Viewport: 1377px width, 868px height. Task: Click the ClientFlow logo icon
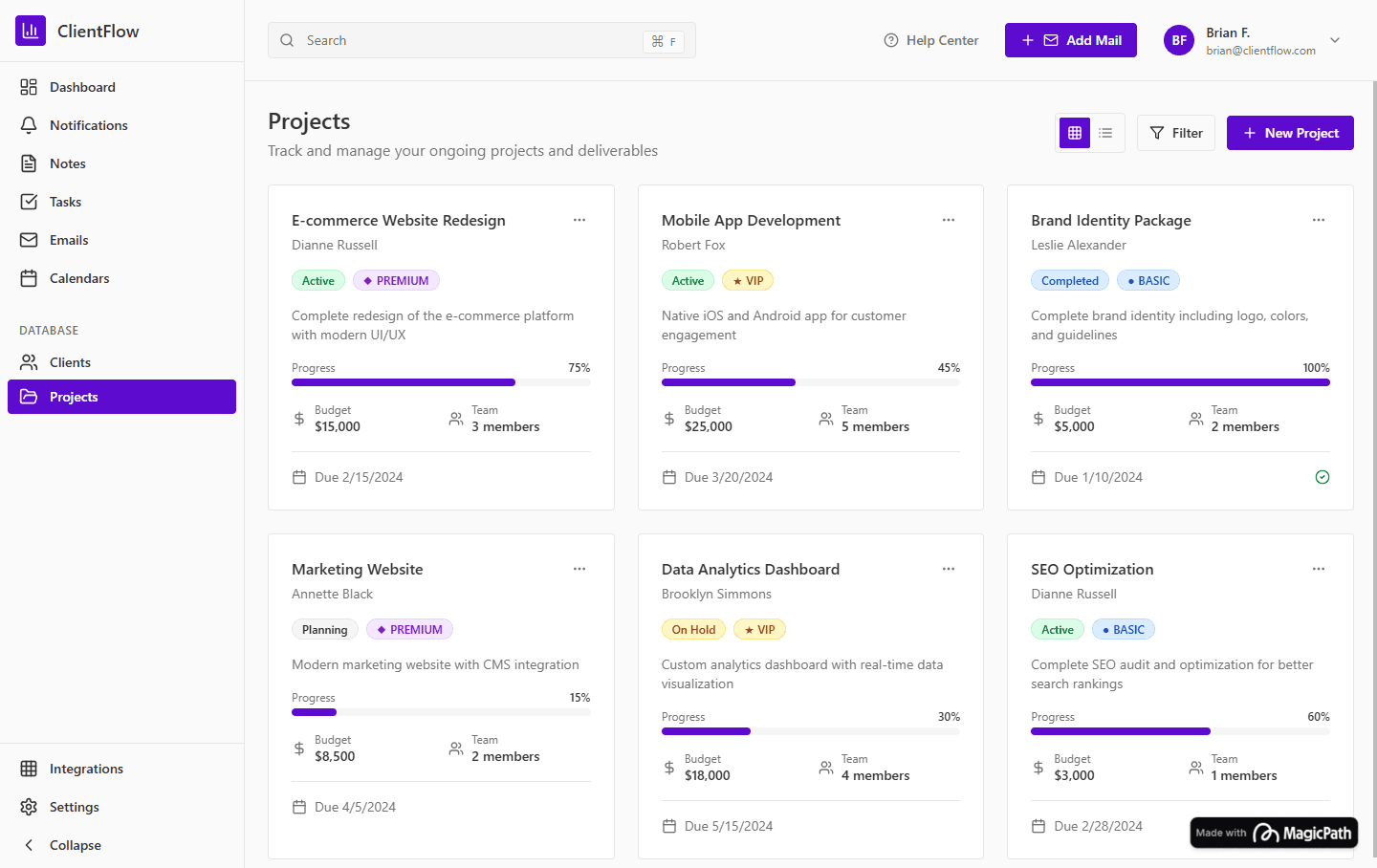tap(31, 31)
